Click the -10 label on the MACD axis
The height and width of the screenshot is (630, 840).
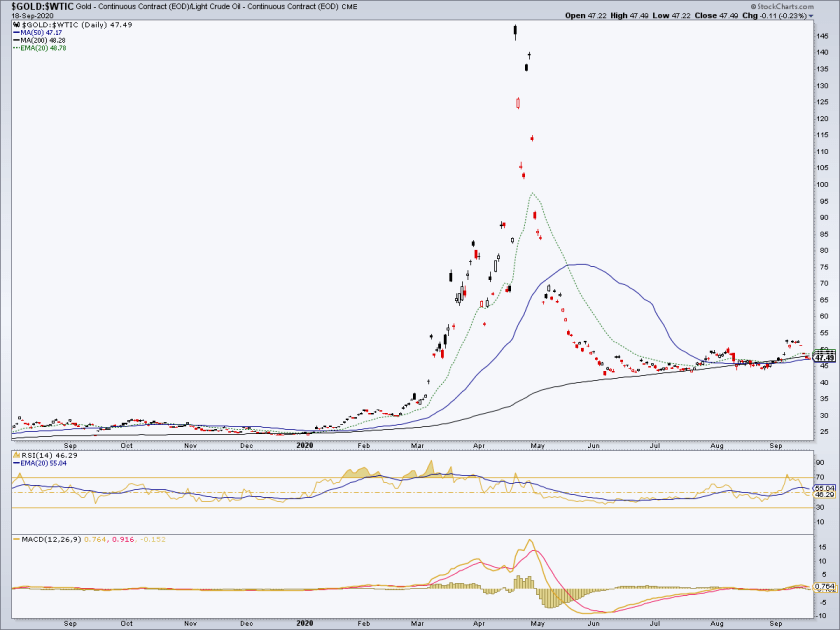(x=822, y=615)
